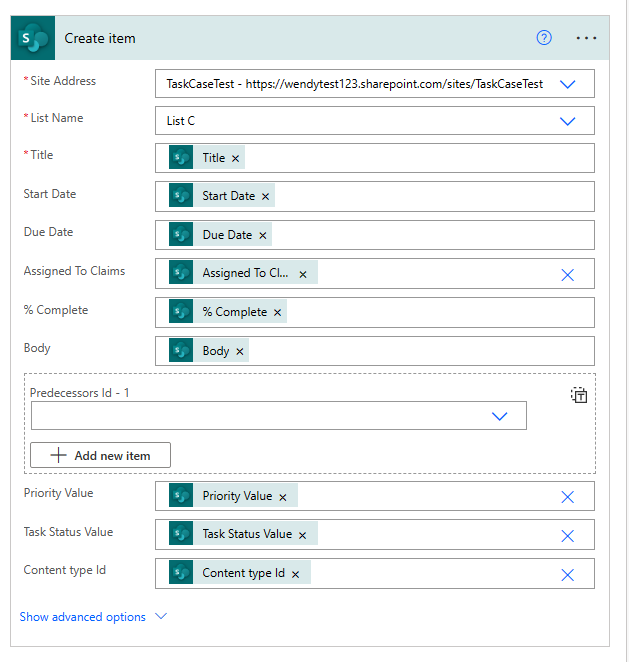Click the Priority Value label
629x662 pixels.
[x=58, y=493]
